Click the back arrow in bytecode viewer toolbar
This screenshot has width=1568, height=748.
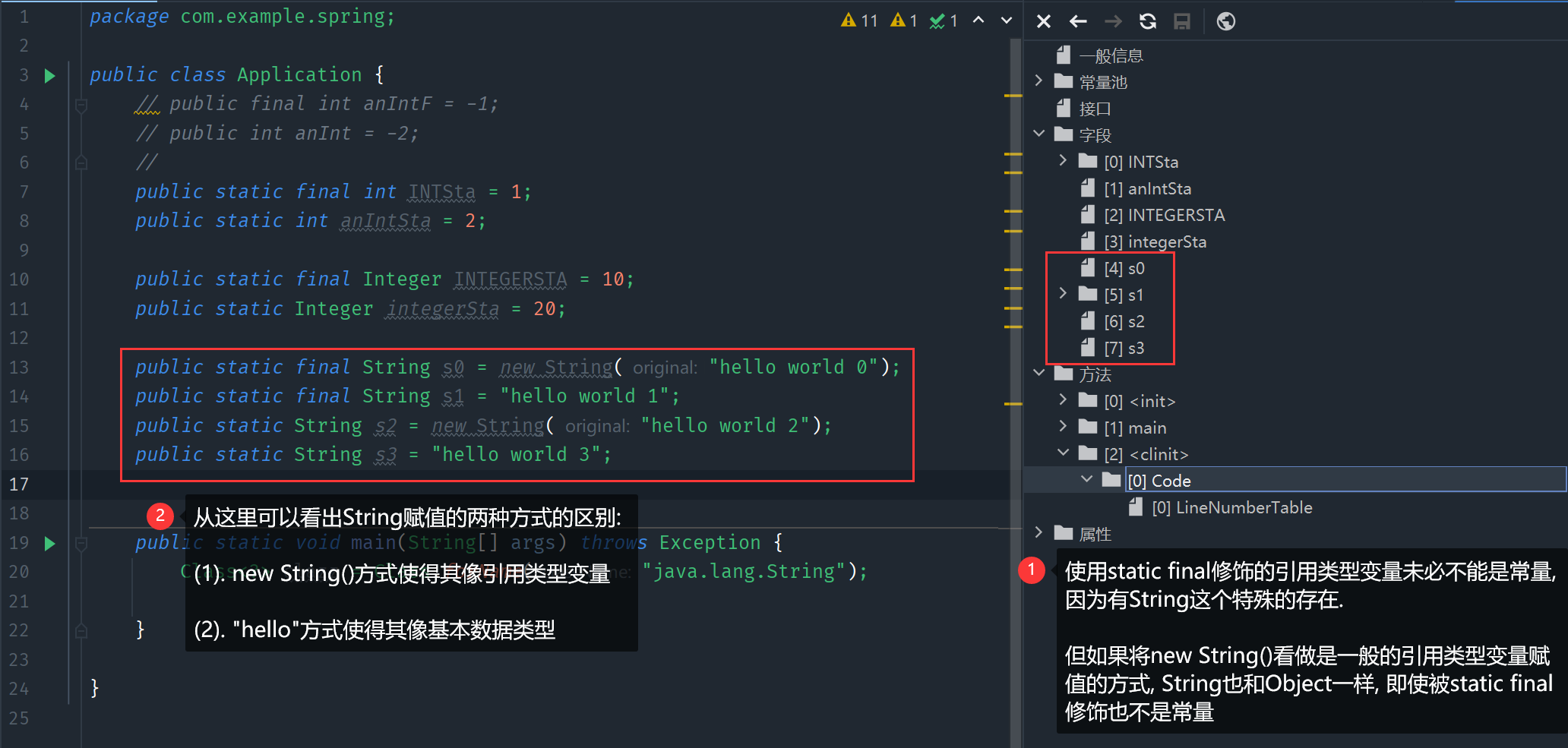click(1078, 21)
